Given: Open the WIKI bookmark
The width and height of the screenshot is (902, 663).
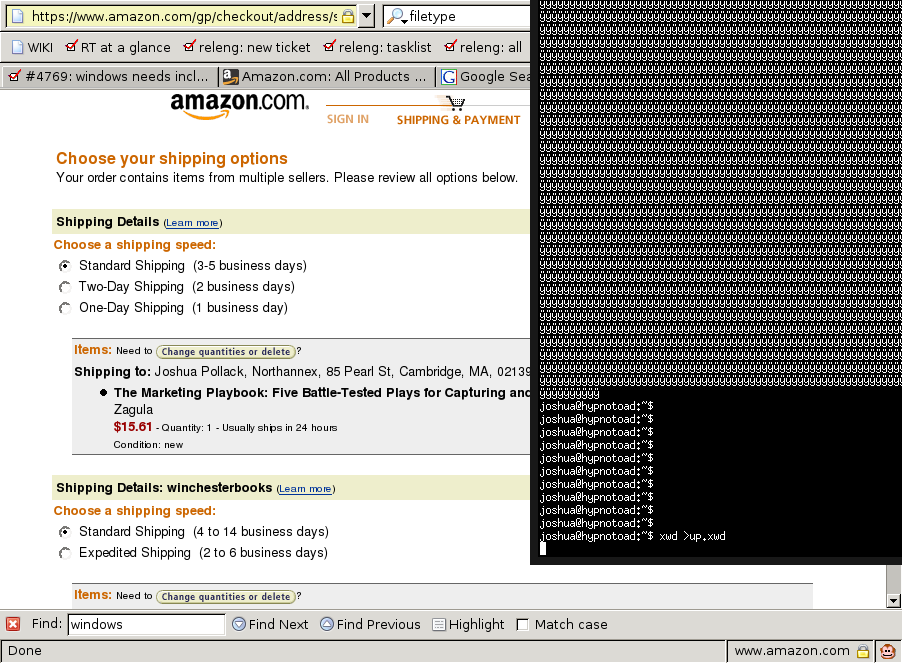Looking at the screenshot, I should 31,47.
